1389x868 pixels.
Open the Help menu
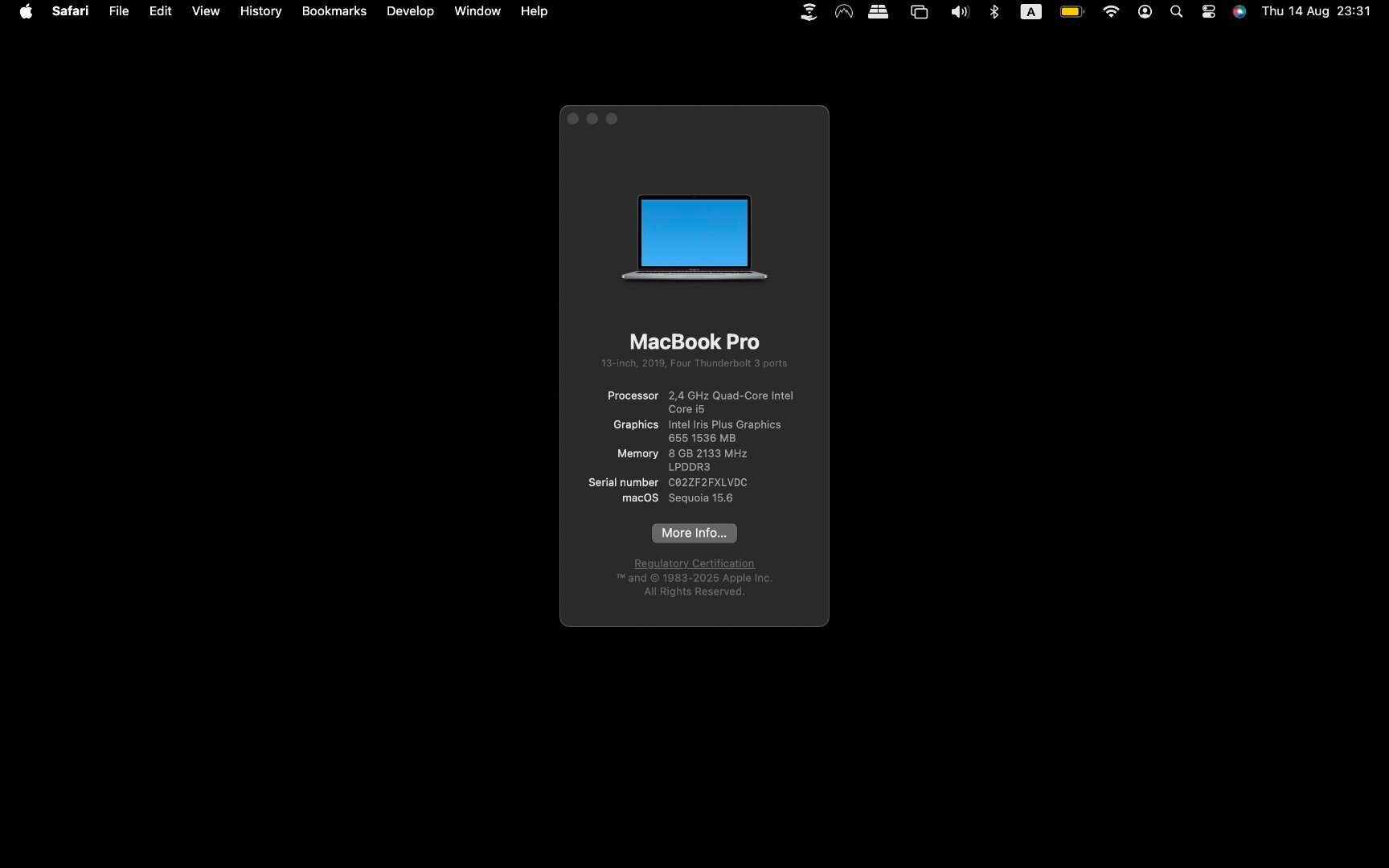534,11
